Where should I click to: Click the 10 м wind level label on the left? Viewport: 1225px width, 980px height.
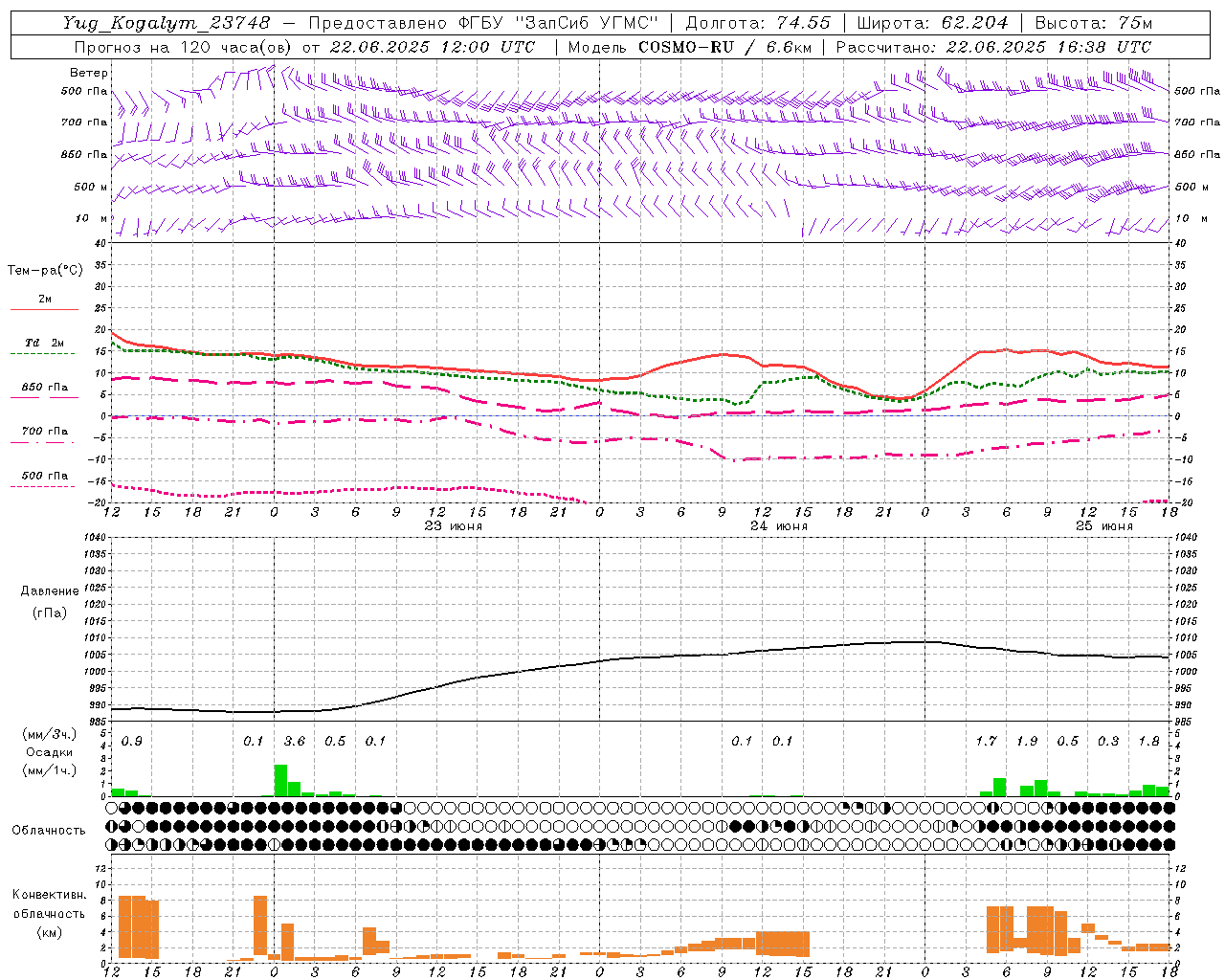coord(92,218)
